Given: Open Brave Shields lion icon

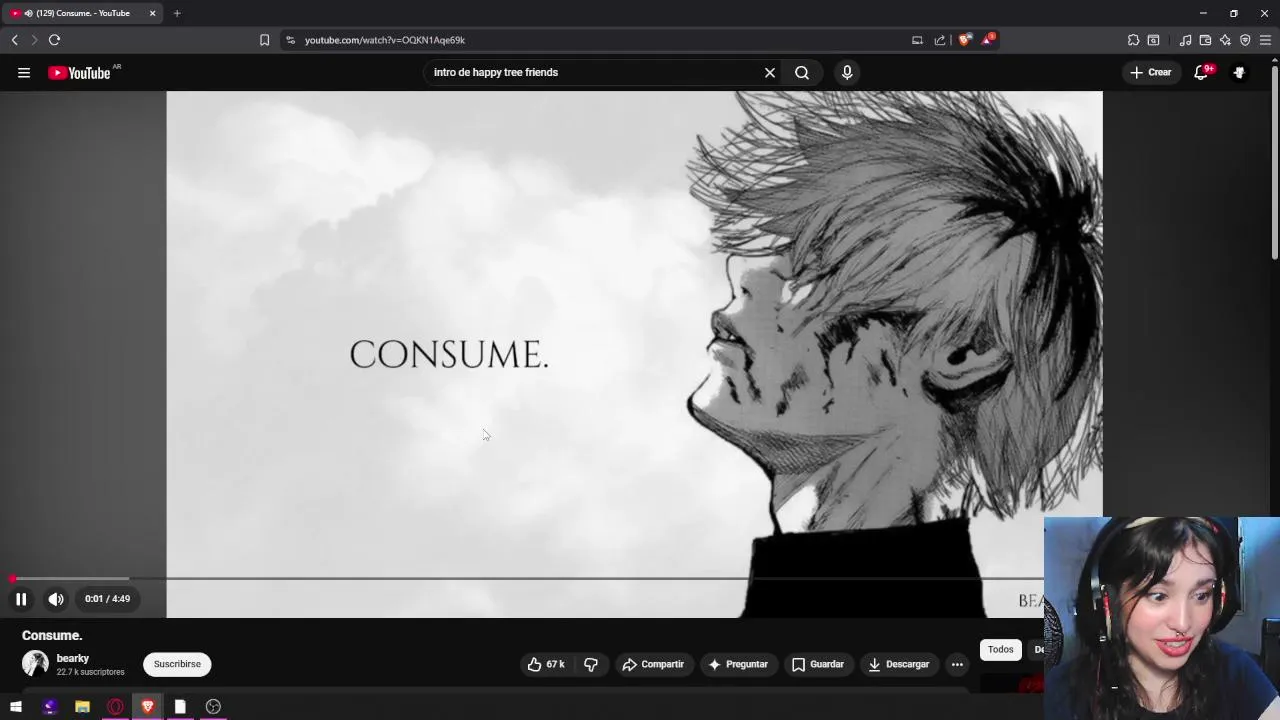Looking at the screenshot, I should click(x=965, y=40).
